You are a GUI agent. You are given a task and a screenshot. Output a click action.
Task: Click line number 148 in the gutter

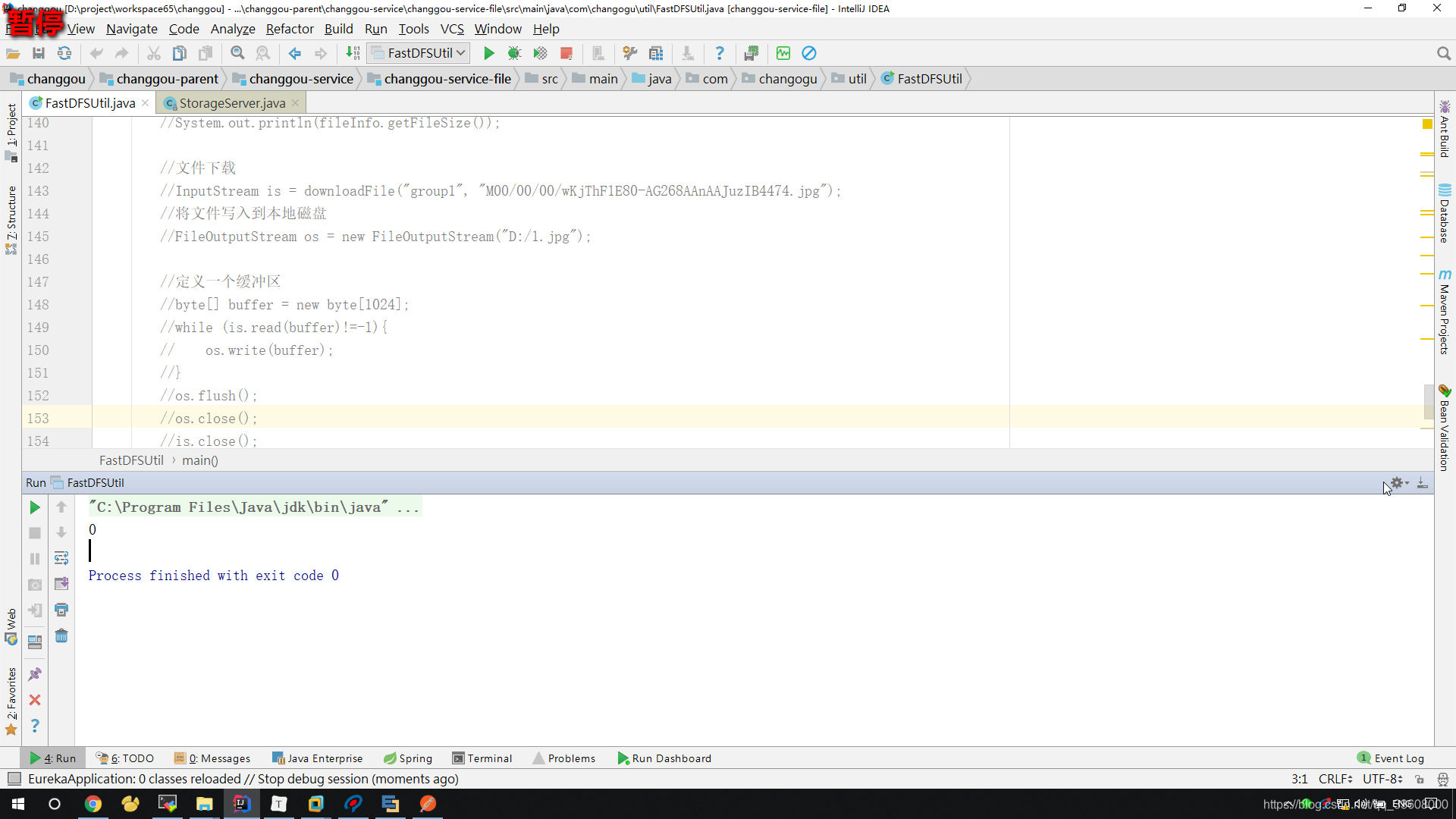click(38, 305)
